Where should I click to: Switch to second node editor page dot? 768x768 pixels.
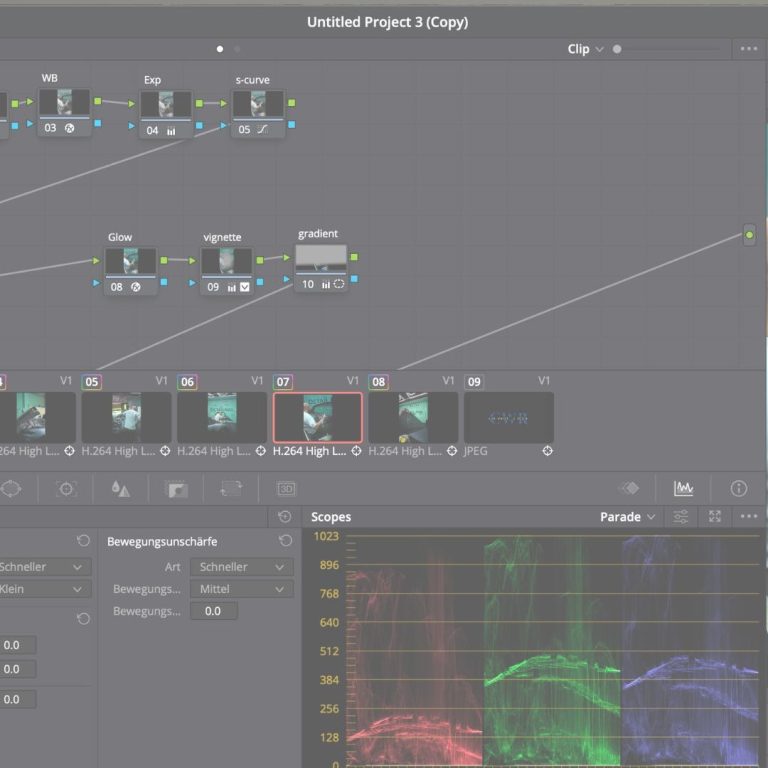click(237, 49)
